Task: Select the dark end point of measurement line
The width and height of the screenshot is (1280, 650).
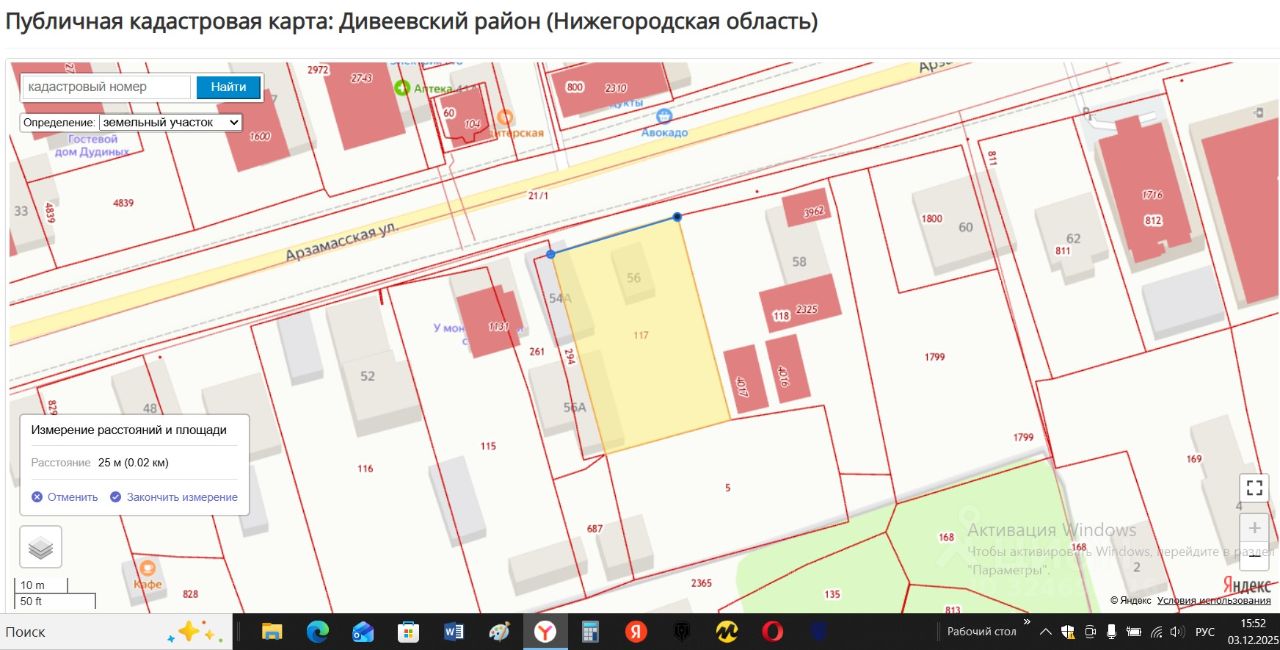Action: click(677, 217)
